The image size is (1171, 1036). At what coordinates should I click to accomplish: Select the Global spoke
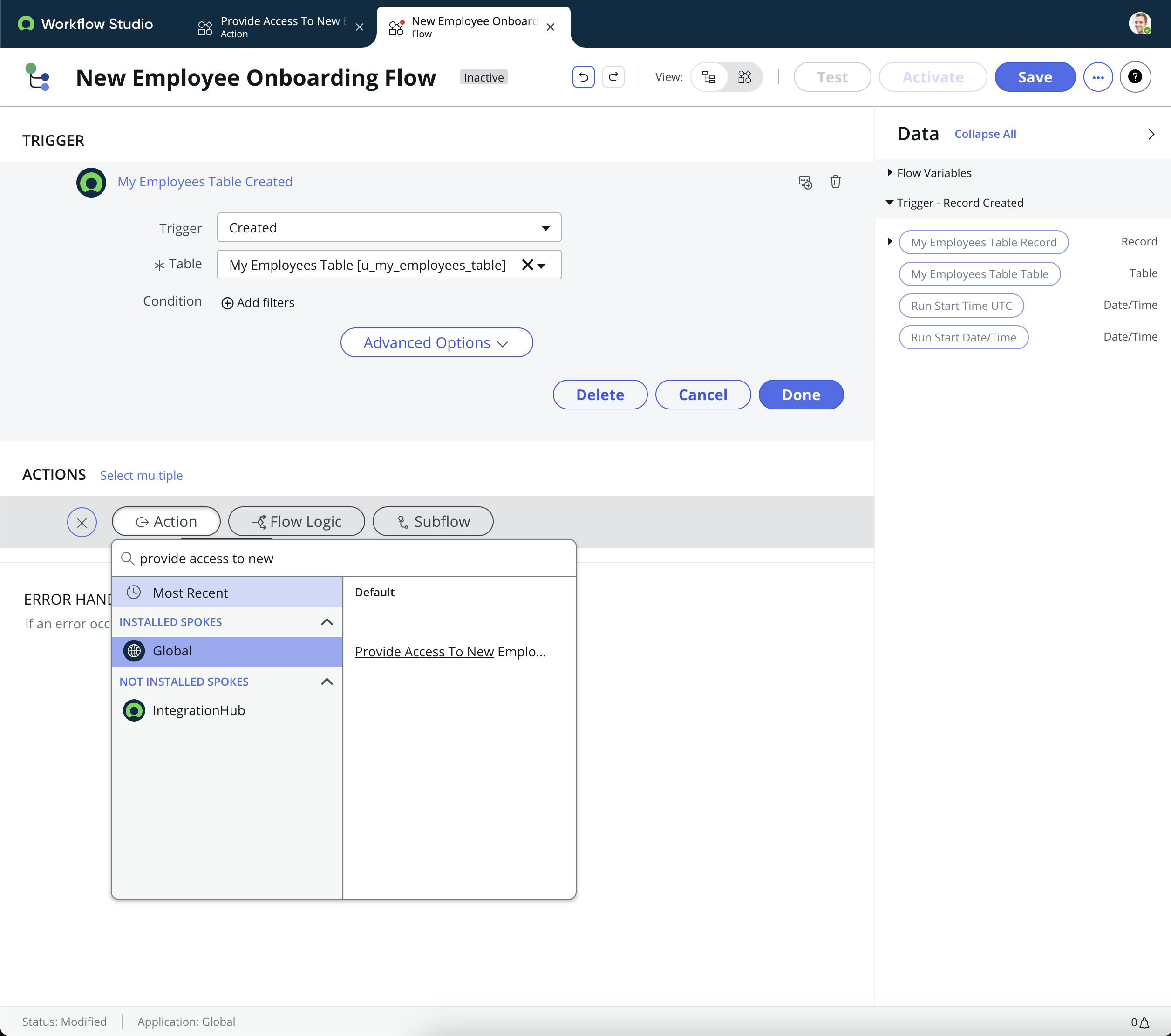[x=227, y=651]
